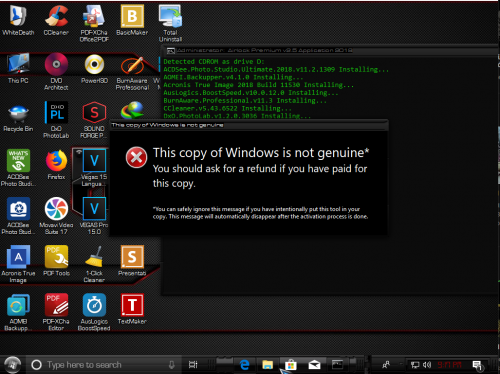The height and width of the screenshot is (374, 500).
Task: Open Total Uninstall shortcut
Action: pos(170,23)
